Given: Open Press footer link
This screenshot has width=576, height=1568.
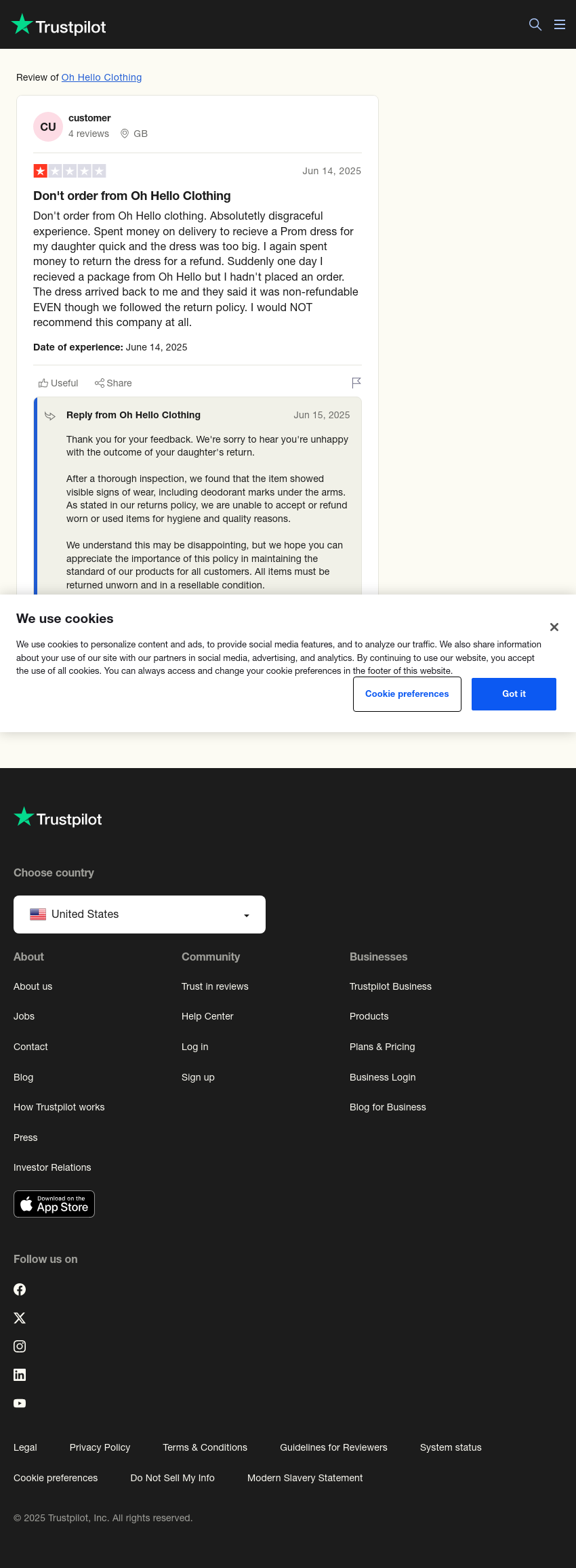Looking at the screenshot, I should [25, 1138].
